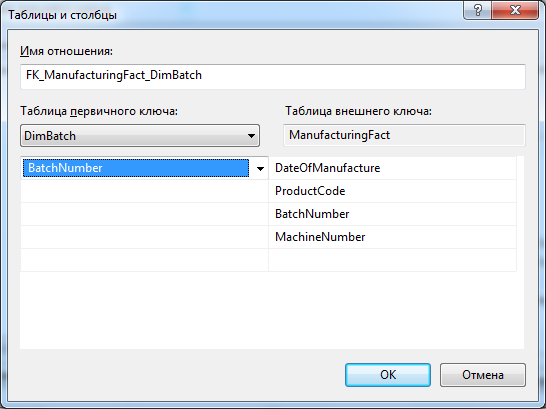Click the Имя отношения text field
This screenshot has height=409, width=546.
coord(273,76)
